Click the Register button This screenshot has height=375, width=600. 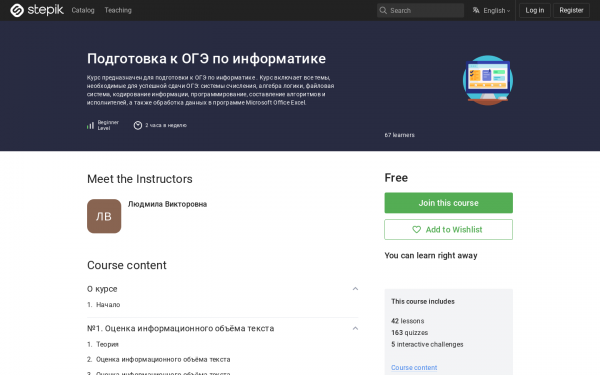coord(571,10)
